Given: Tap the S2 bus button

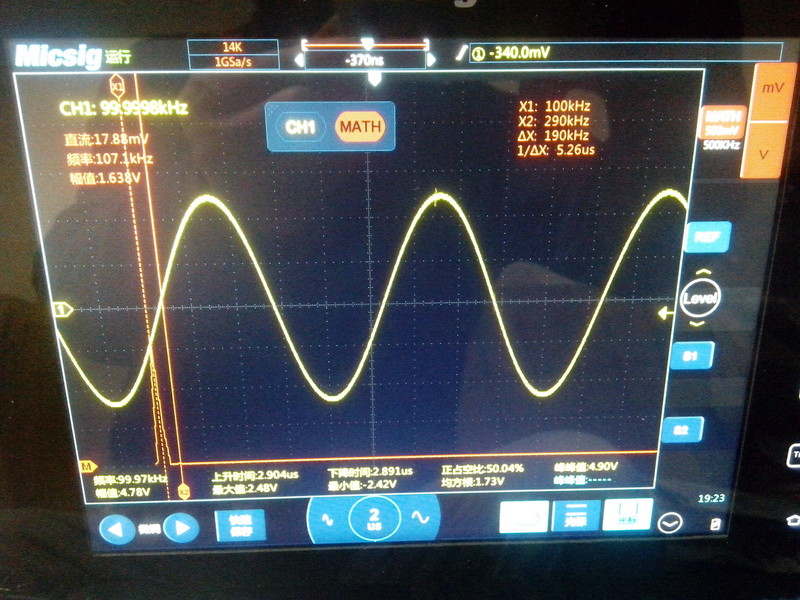Looking at the screenshot, I should click(x=682, y=430).
